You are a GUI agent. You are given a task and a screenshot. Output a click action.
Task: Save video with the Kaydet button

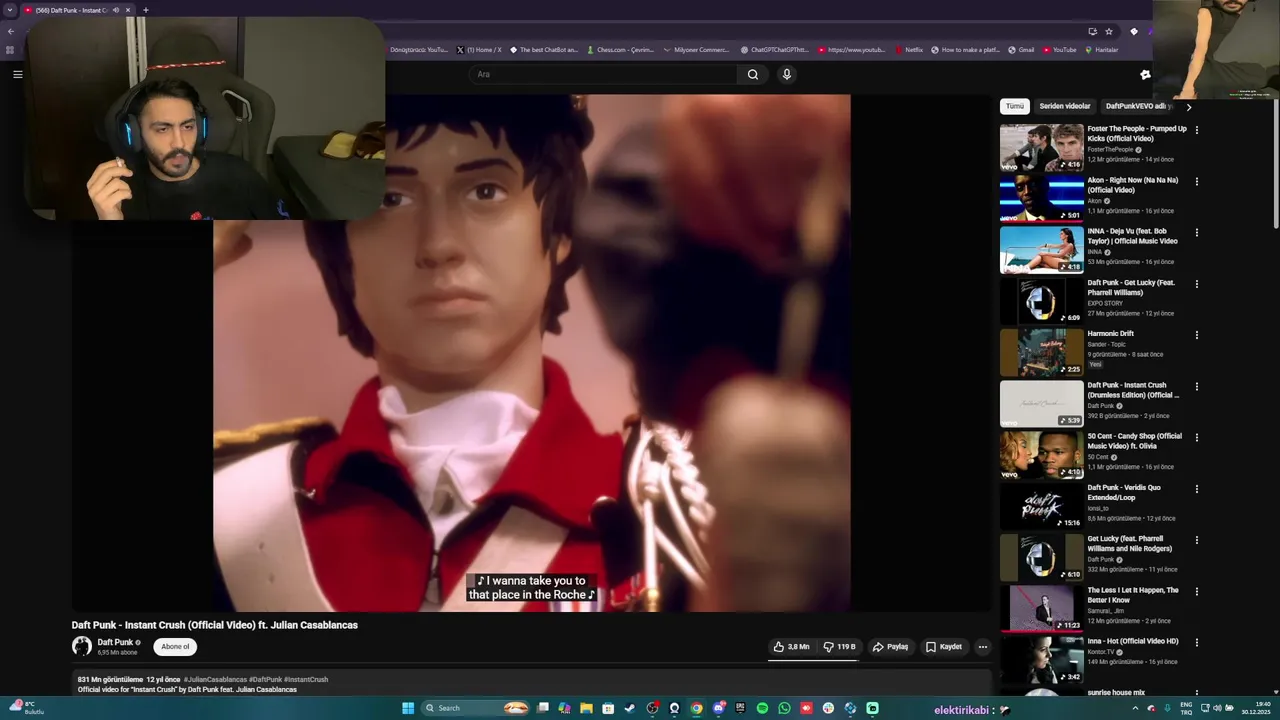[943, 647]
